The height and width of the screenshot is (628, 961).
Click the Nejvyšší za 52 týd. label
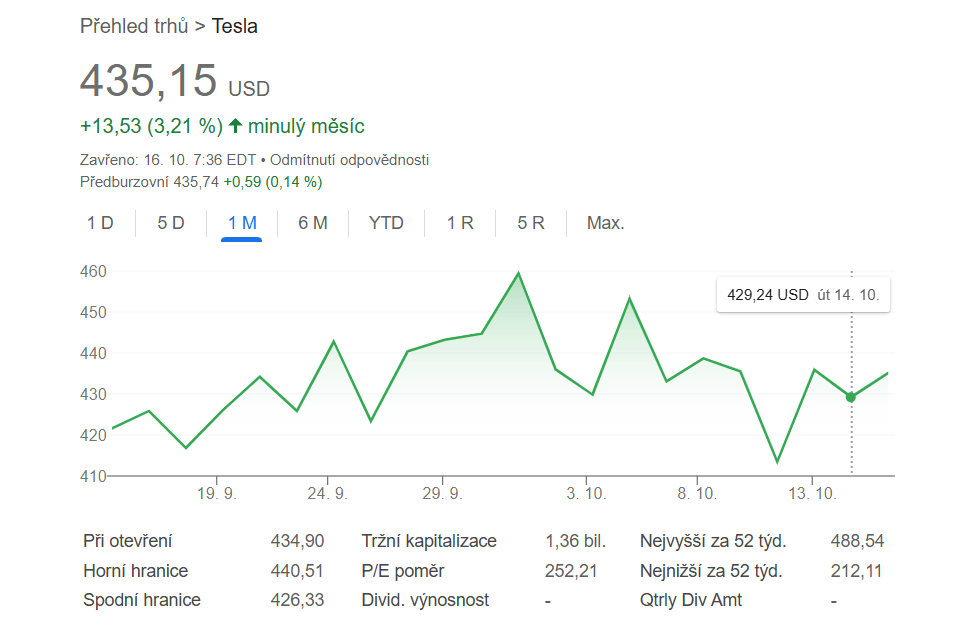[x=713, y=541]
